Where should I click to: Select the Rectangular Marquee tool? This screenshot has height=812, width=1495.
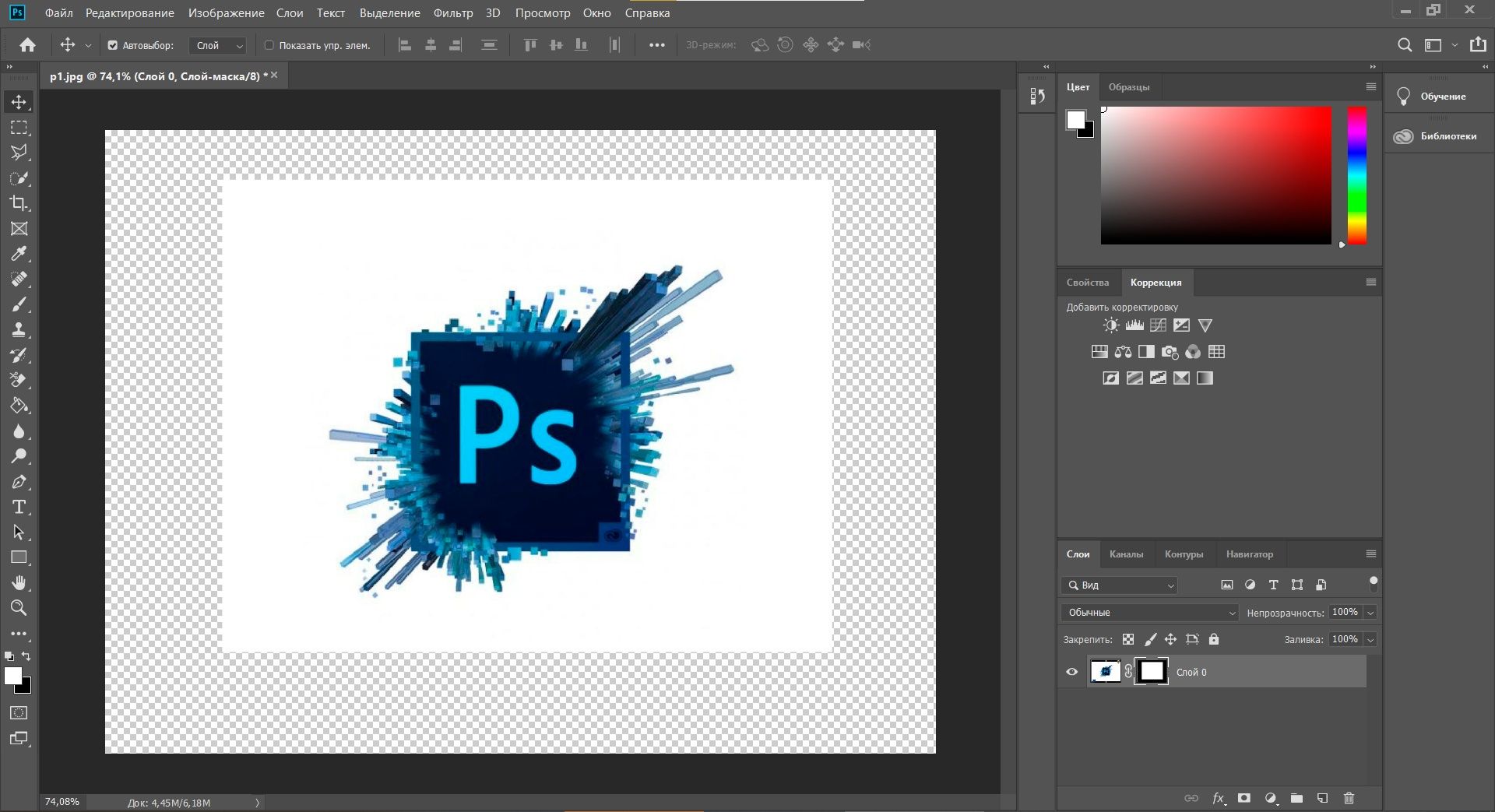tap(19, 127)
